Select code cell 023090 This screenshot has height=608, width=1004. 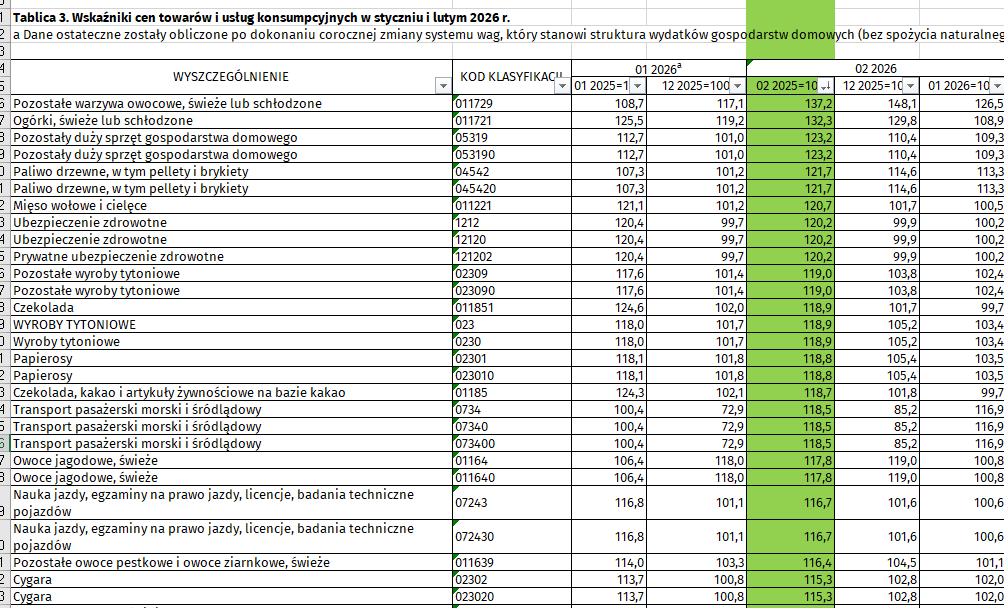click(512, 291)
